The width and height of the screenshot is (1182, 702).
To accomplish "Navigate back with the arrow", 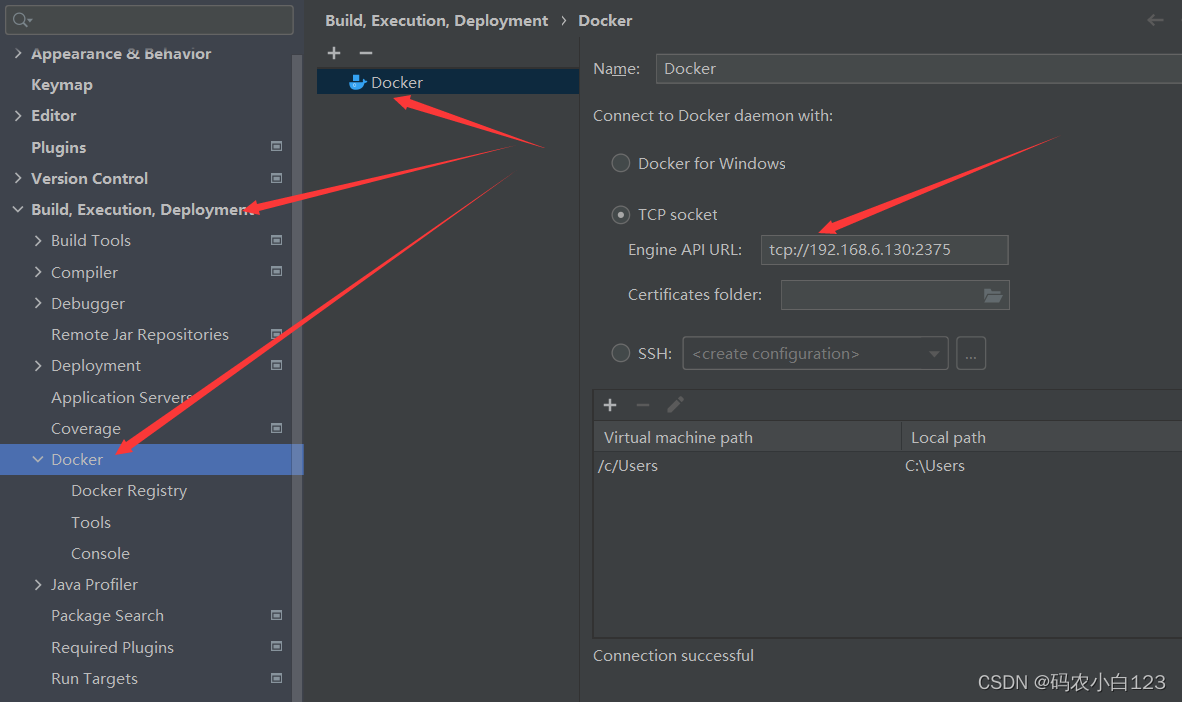I will point(1155,20).
